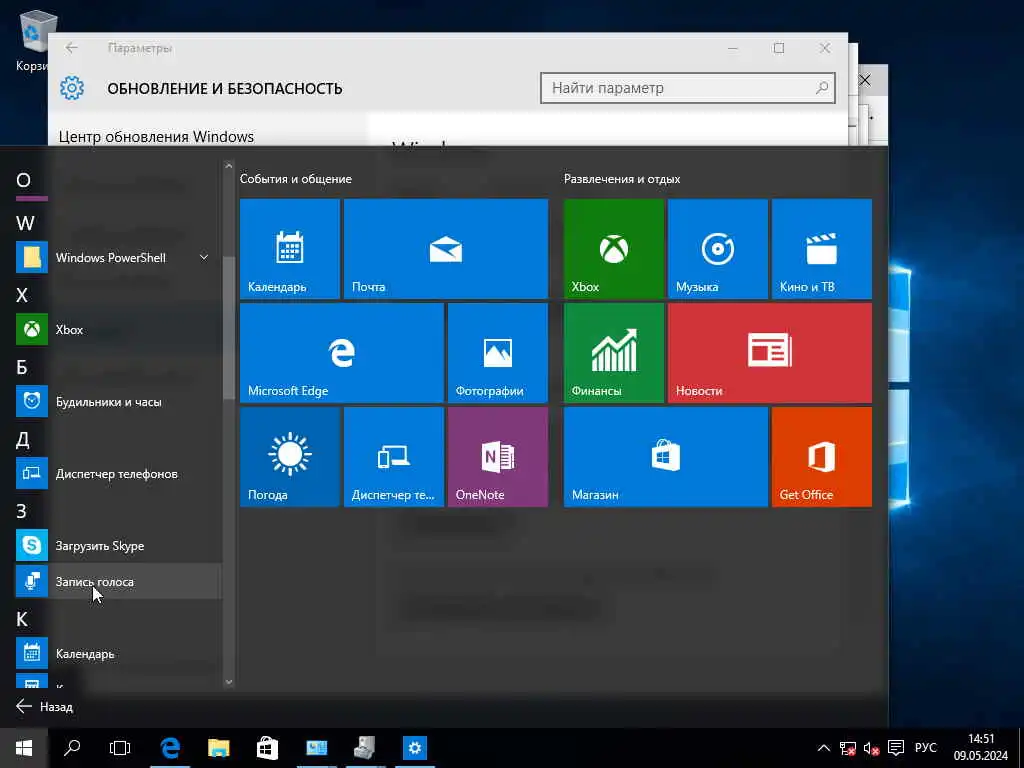
Task: Open the Финансы tile
Action: coord(614,353)
